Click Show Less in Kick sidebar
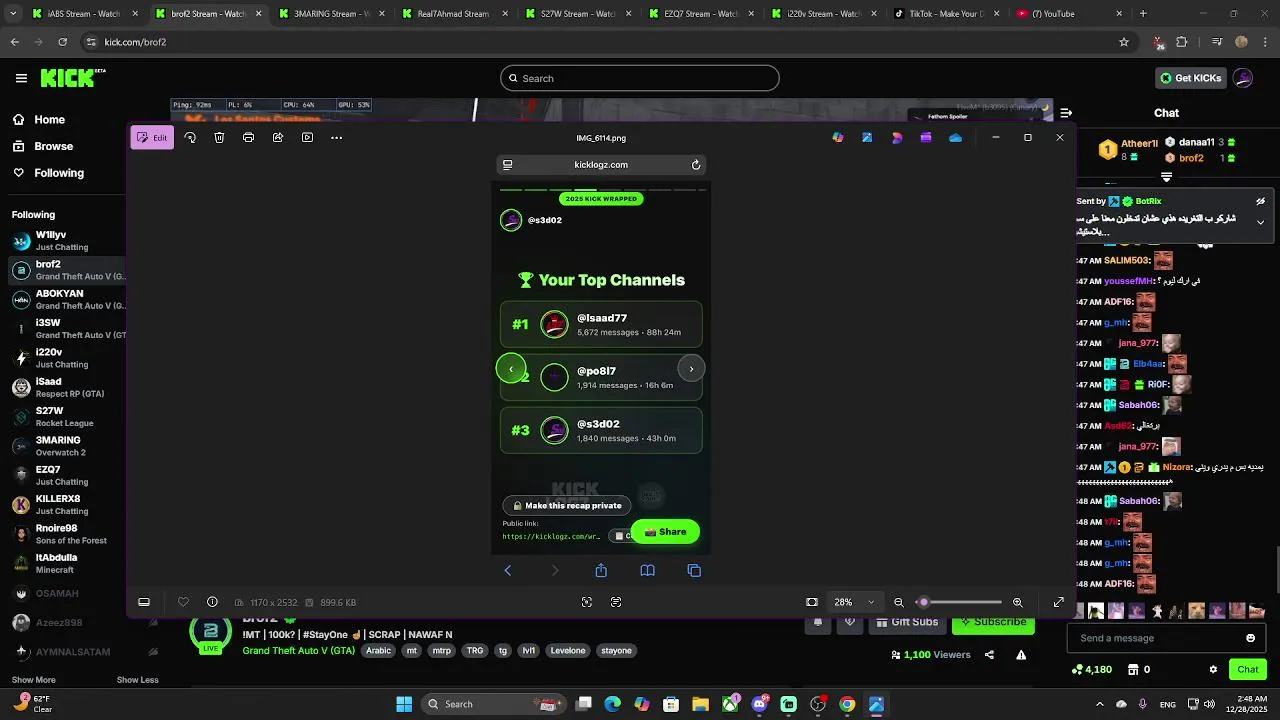The width and height of the screenshot is (1280, 720). (137, 680)
